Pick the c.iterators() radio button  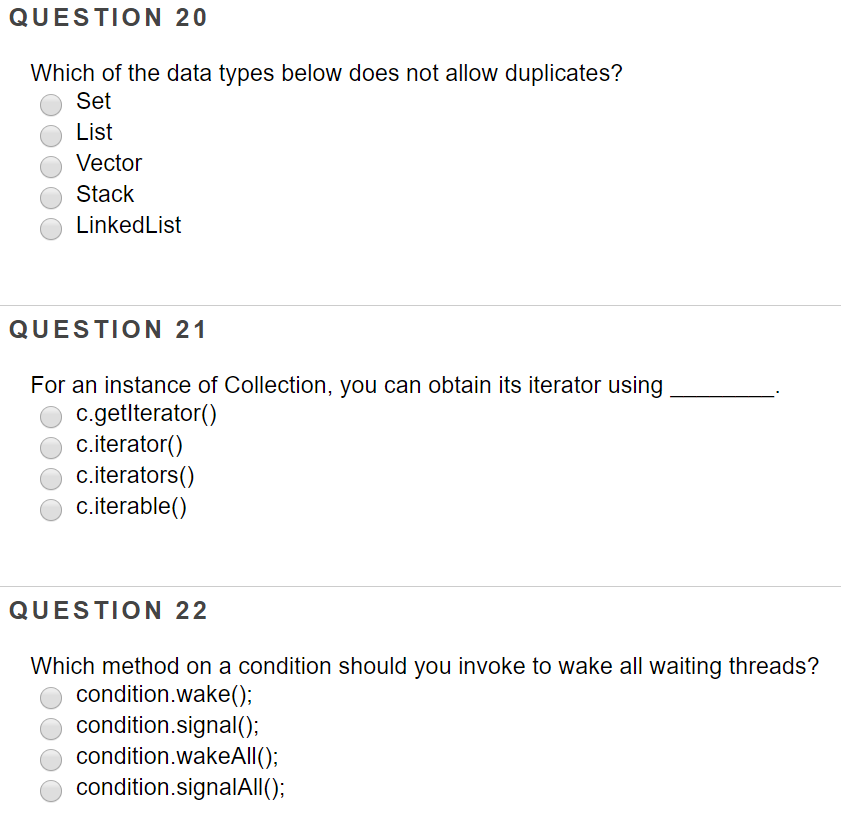click(x=51, y=478)
